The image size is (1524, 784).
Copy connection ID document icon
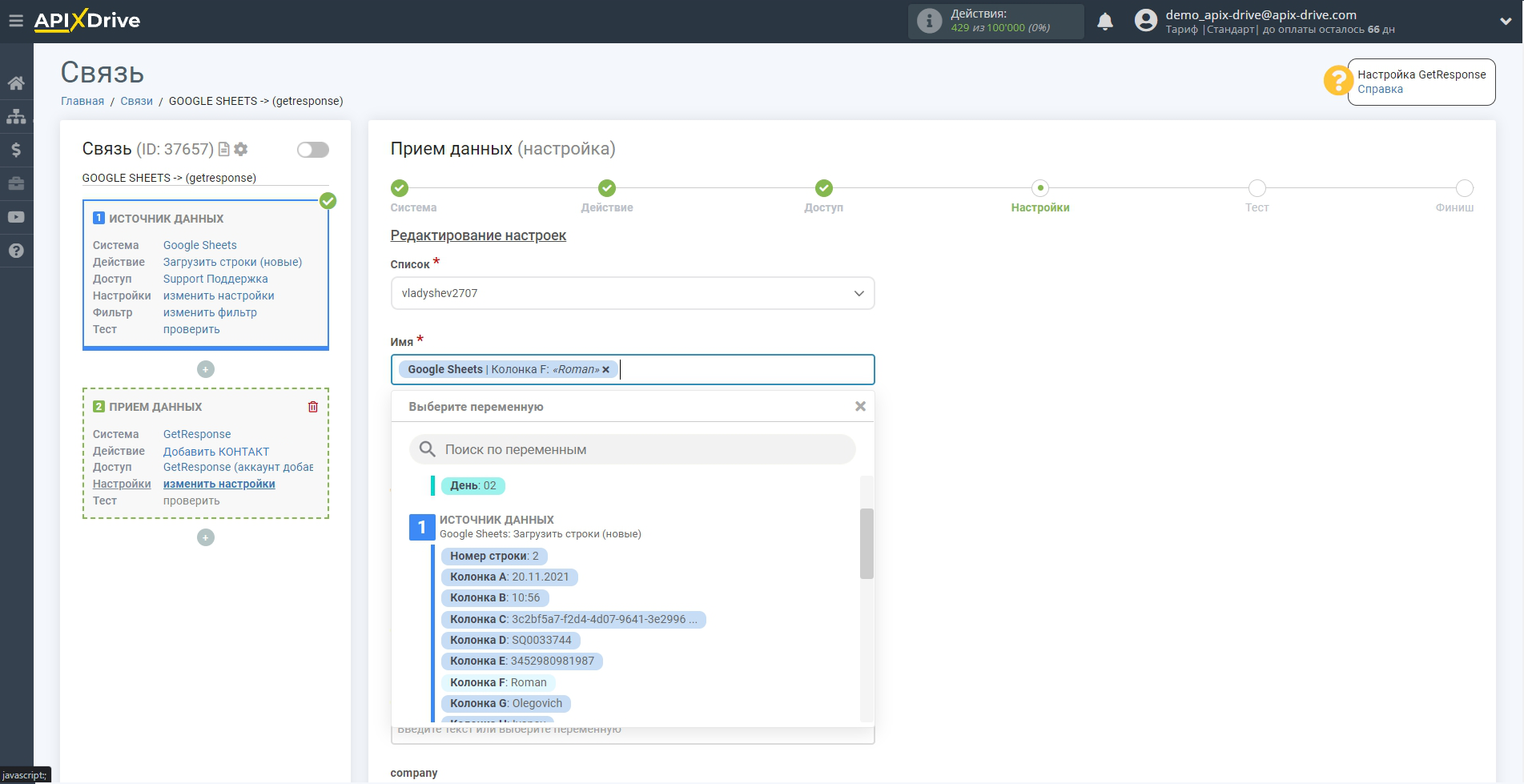coord(224,149)
